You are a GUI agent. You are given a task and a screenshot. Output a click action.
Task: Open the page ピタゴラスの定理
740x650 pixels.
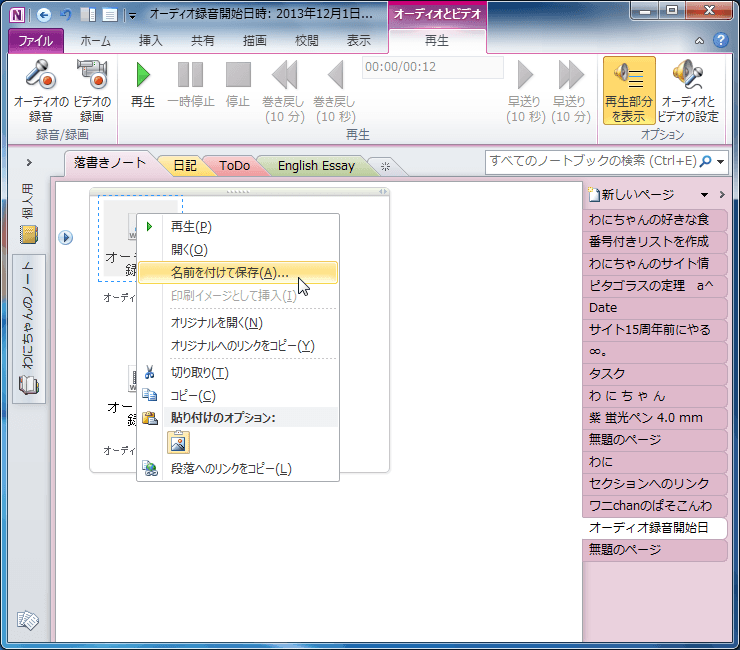[655, 286]
